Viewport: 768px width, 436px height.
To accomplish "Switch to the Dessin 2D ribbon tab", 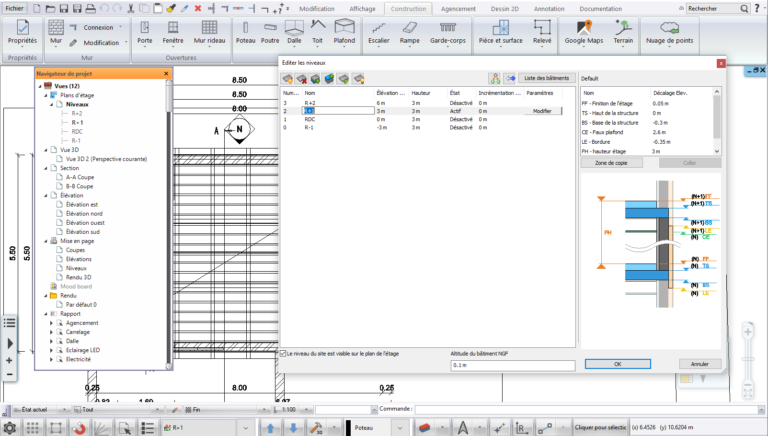I will (x=504, y=9).
